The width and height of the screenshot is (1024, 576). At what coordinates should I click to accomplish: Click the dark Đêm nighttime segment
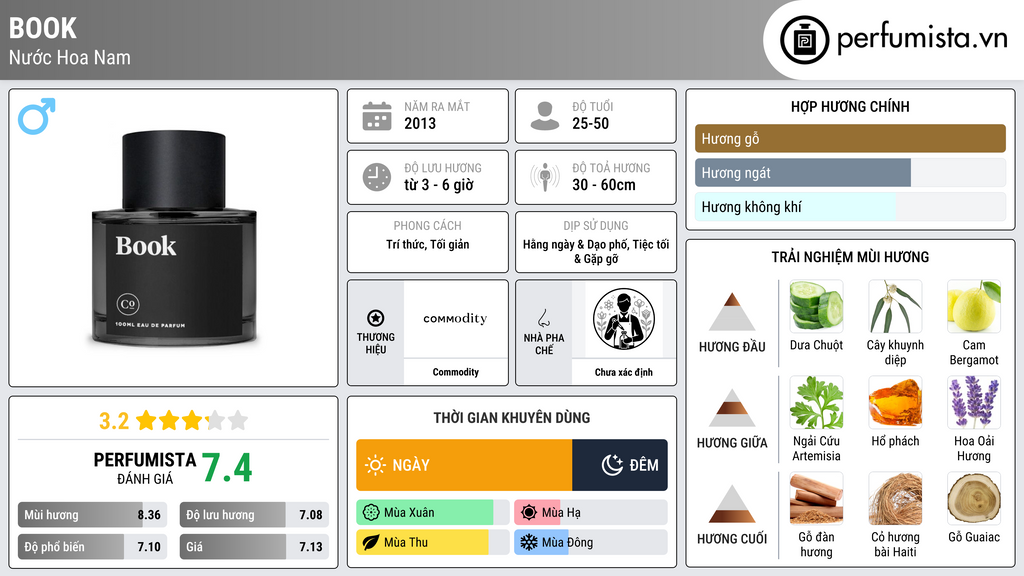[620, 465]
